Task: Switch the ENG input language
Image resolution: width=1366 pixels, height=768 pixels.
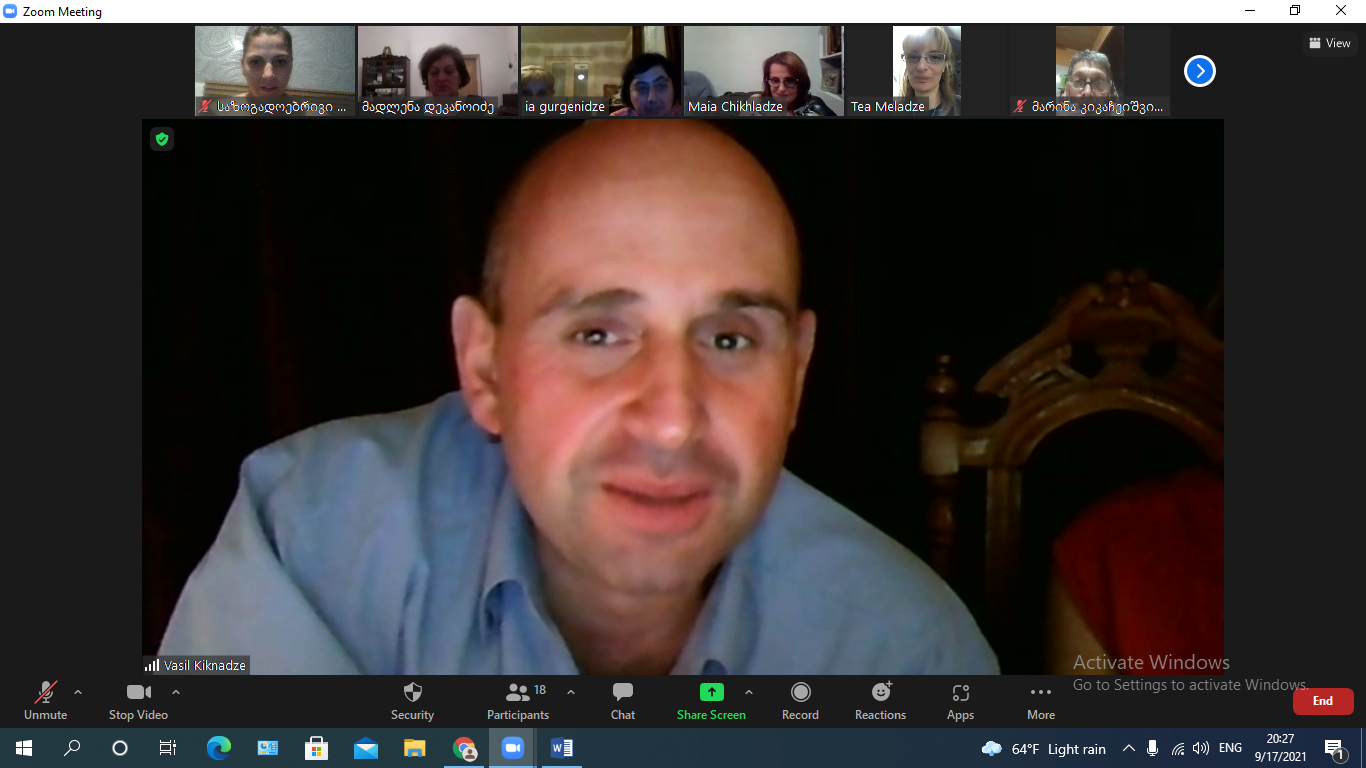Action: (x=1231, y=749)
